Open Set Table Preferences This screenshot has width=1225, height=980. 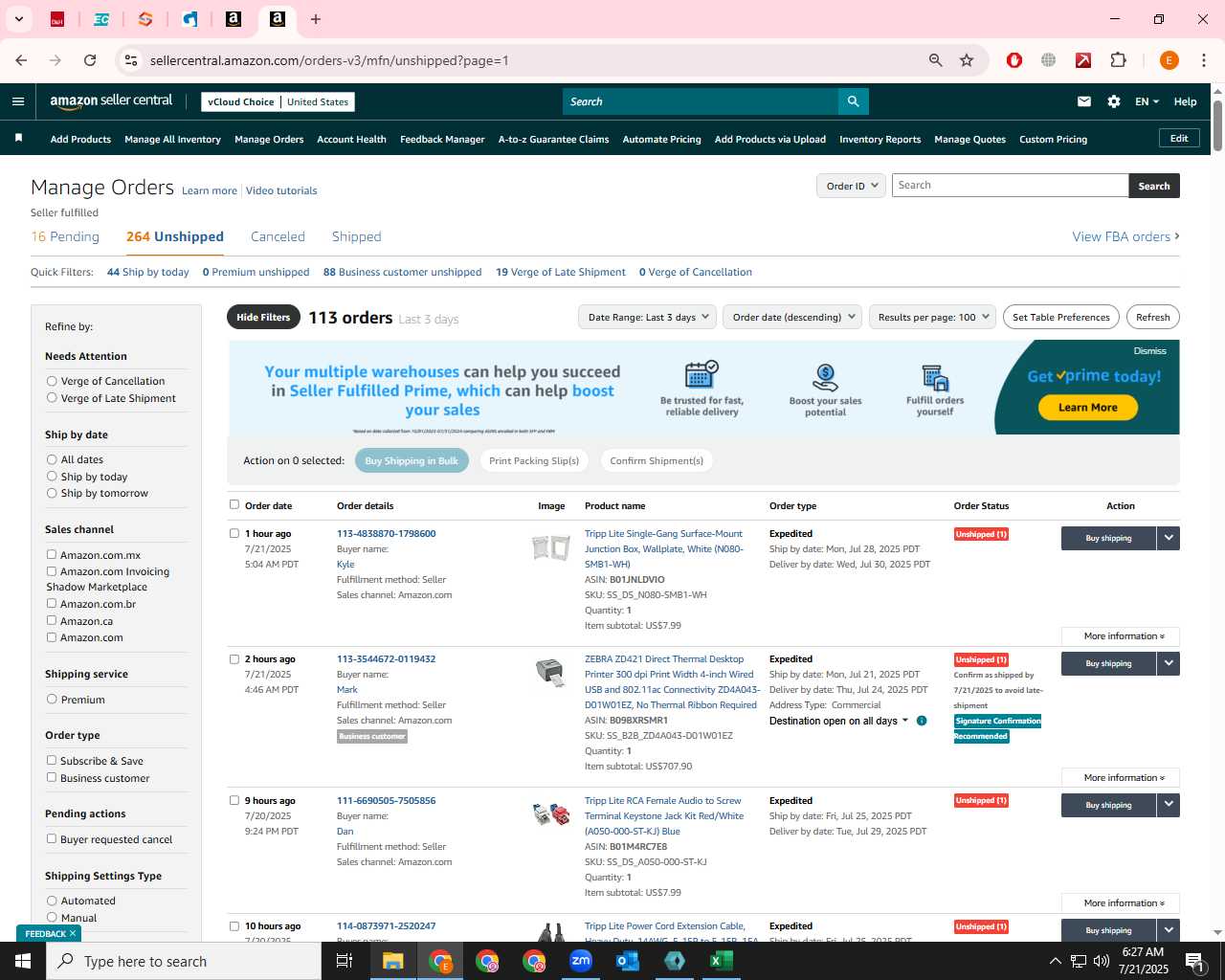click(1060, 317)
